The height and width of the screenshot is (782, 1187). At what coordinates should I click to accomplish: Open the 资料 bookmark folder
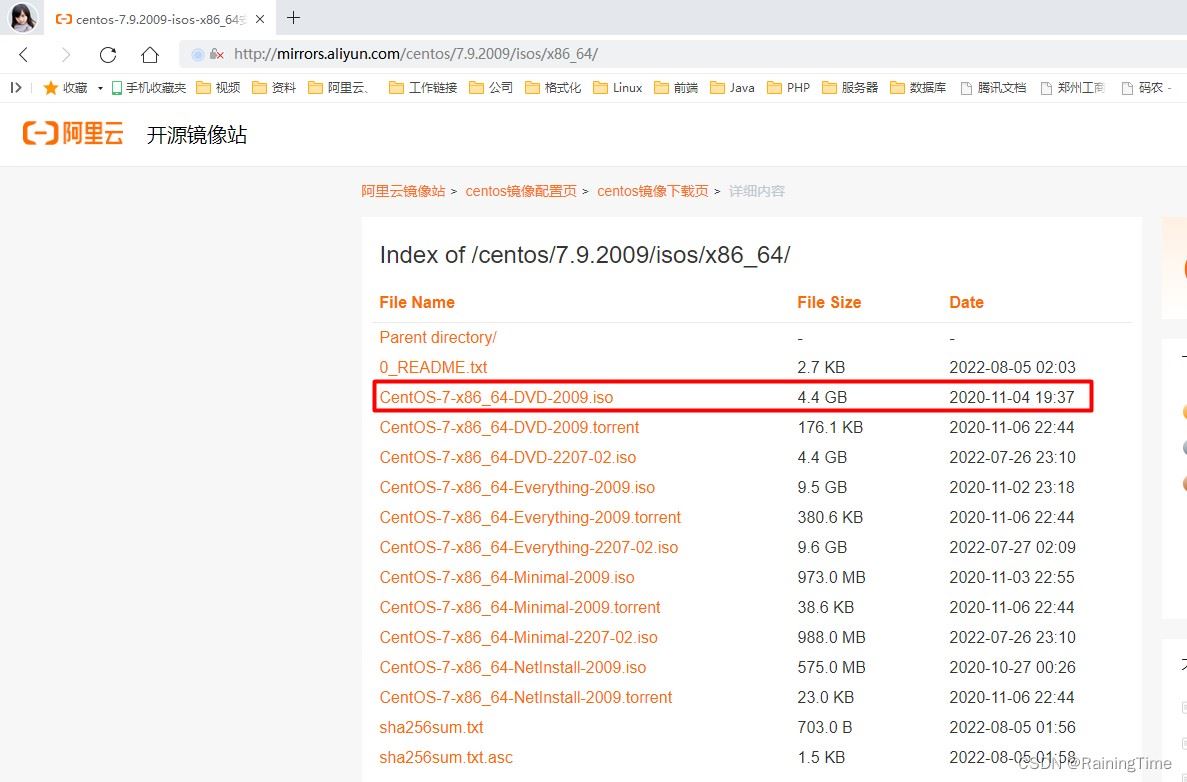(x=274, y=88)
